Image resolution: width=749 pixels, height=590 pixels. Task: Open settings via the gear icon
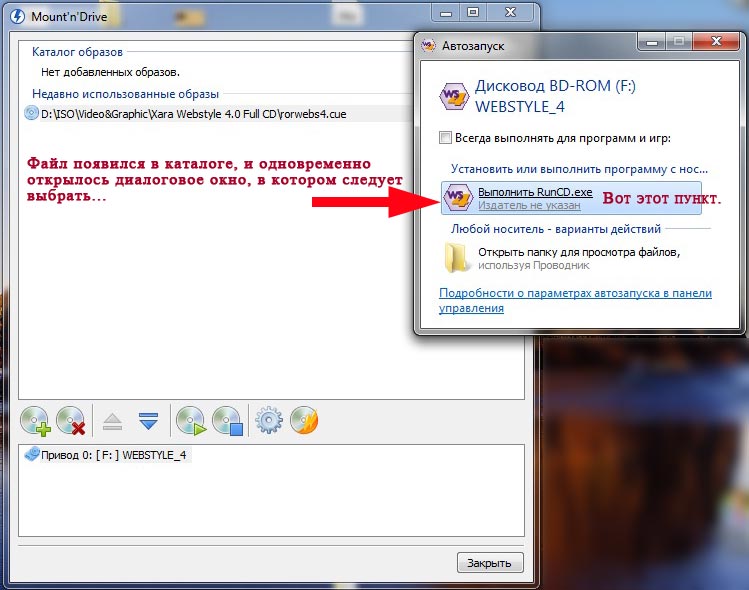(x=268, y=420)
